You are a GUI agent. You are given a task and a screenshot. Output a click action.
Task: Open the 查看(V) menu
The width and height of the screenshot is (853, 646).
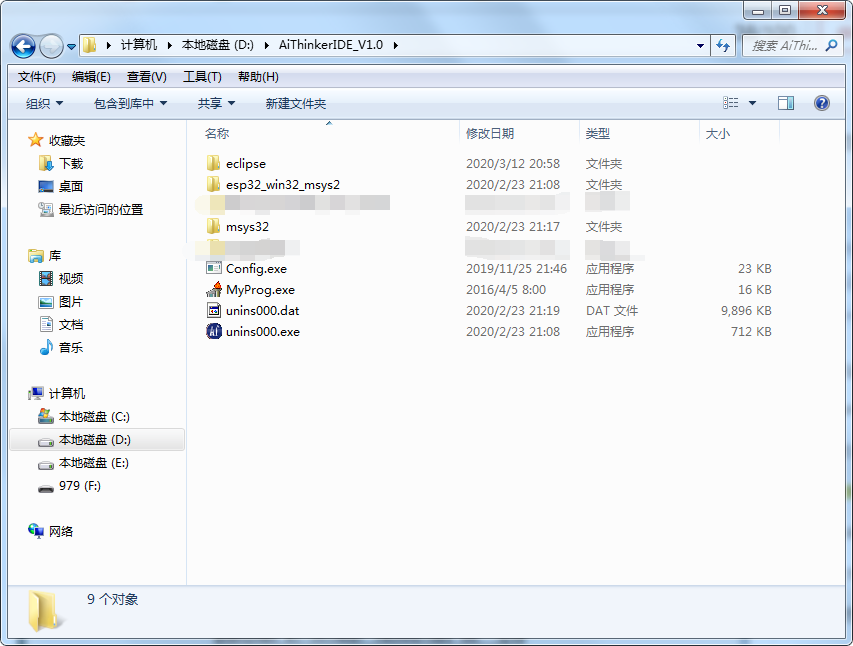[x=146, y=77]
